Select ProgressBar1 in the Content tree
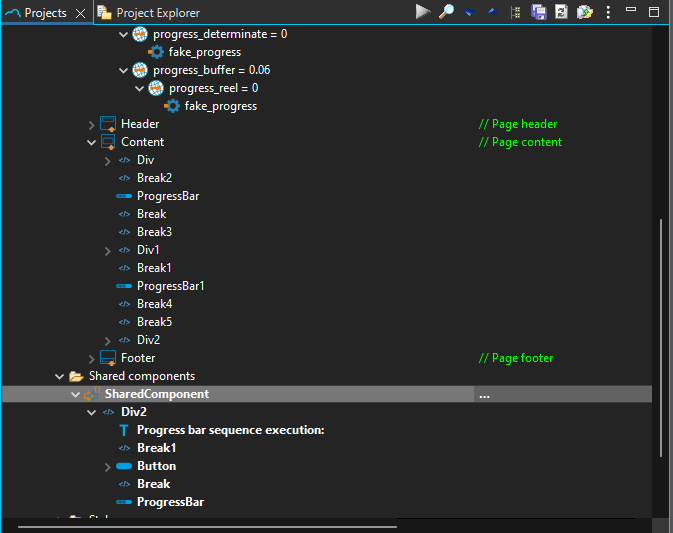 pos(170,286)
